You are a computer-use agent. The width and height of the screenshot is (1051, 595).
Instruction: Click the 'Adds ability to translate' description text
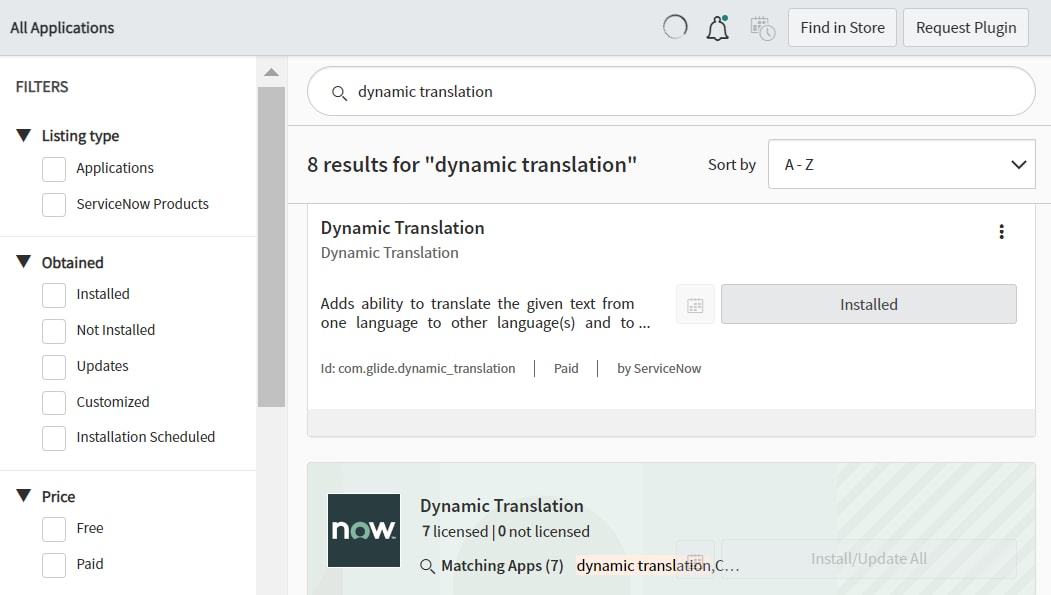485,314
